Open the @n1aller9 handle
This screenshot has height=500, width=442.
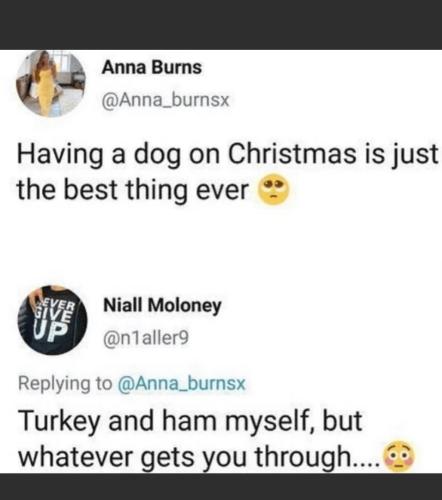click(x=146, y=338)
